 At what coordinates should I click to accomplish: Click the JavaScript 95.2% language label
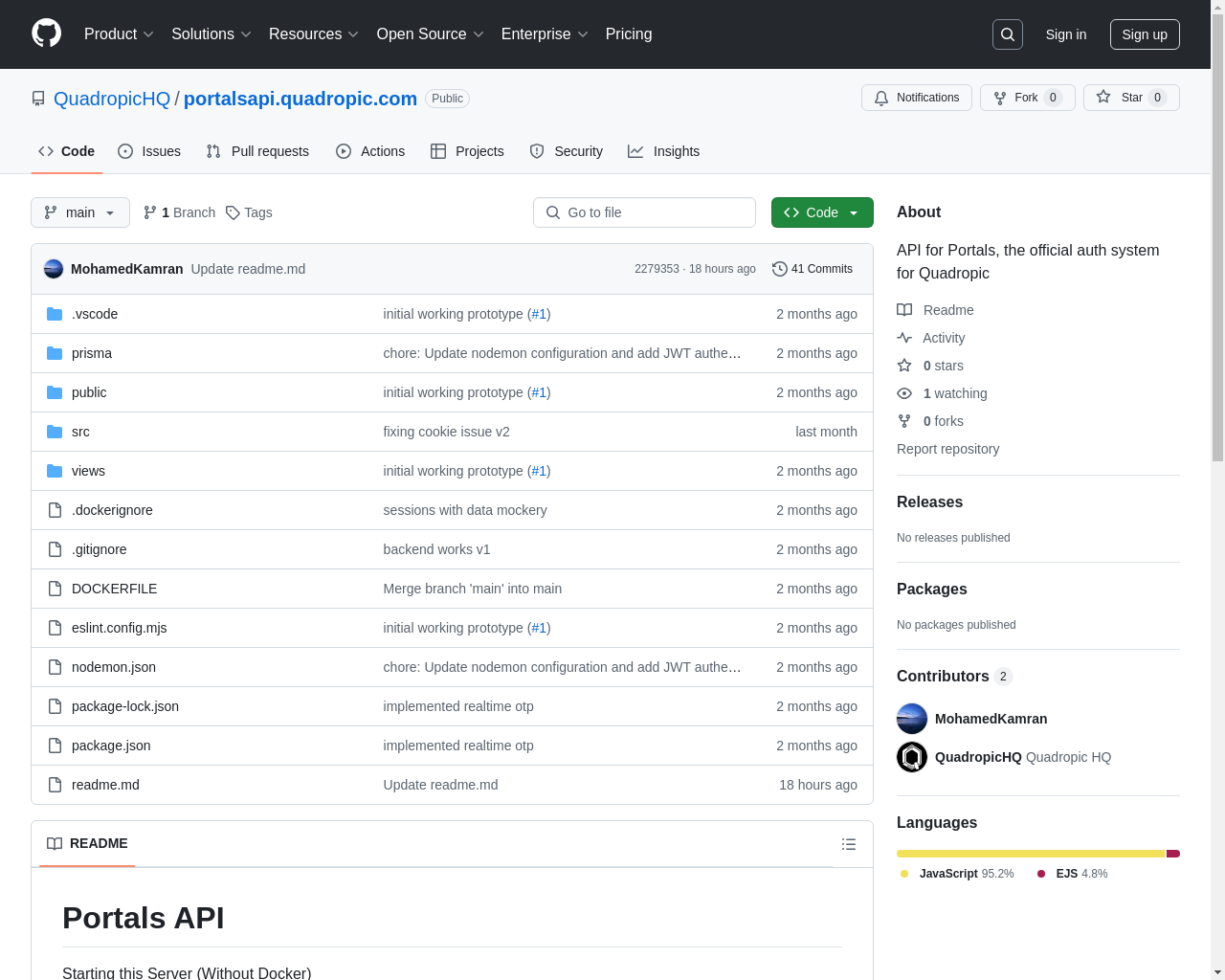pos(957,874)
